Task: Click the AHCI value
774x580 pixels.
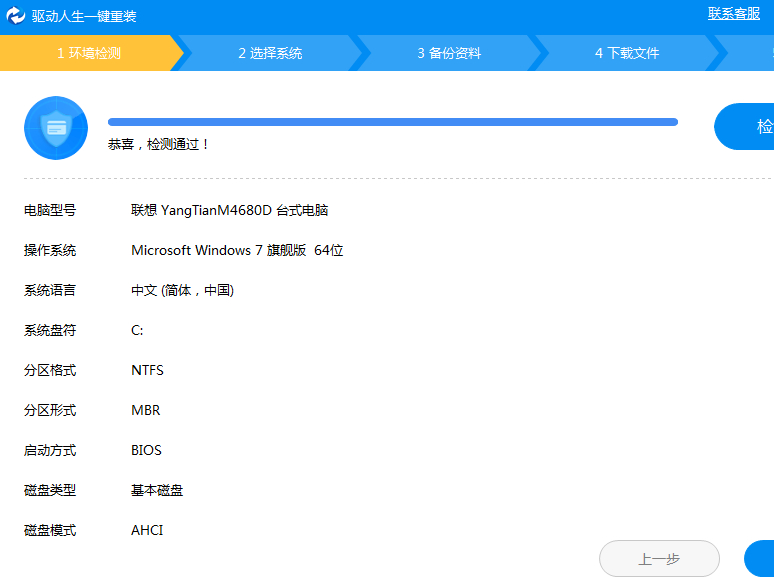Action: 147,530
